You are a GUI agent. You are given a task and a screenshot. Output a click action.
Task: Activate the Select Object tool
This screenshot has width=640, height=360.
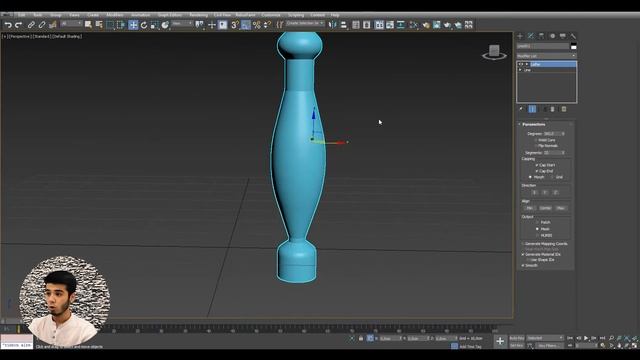[88, 25]
